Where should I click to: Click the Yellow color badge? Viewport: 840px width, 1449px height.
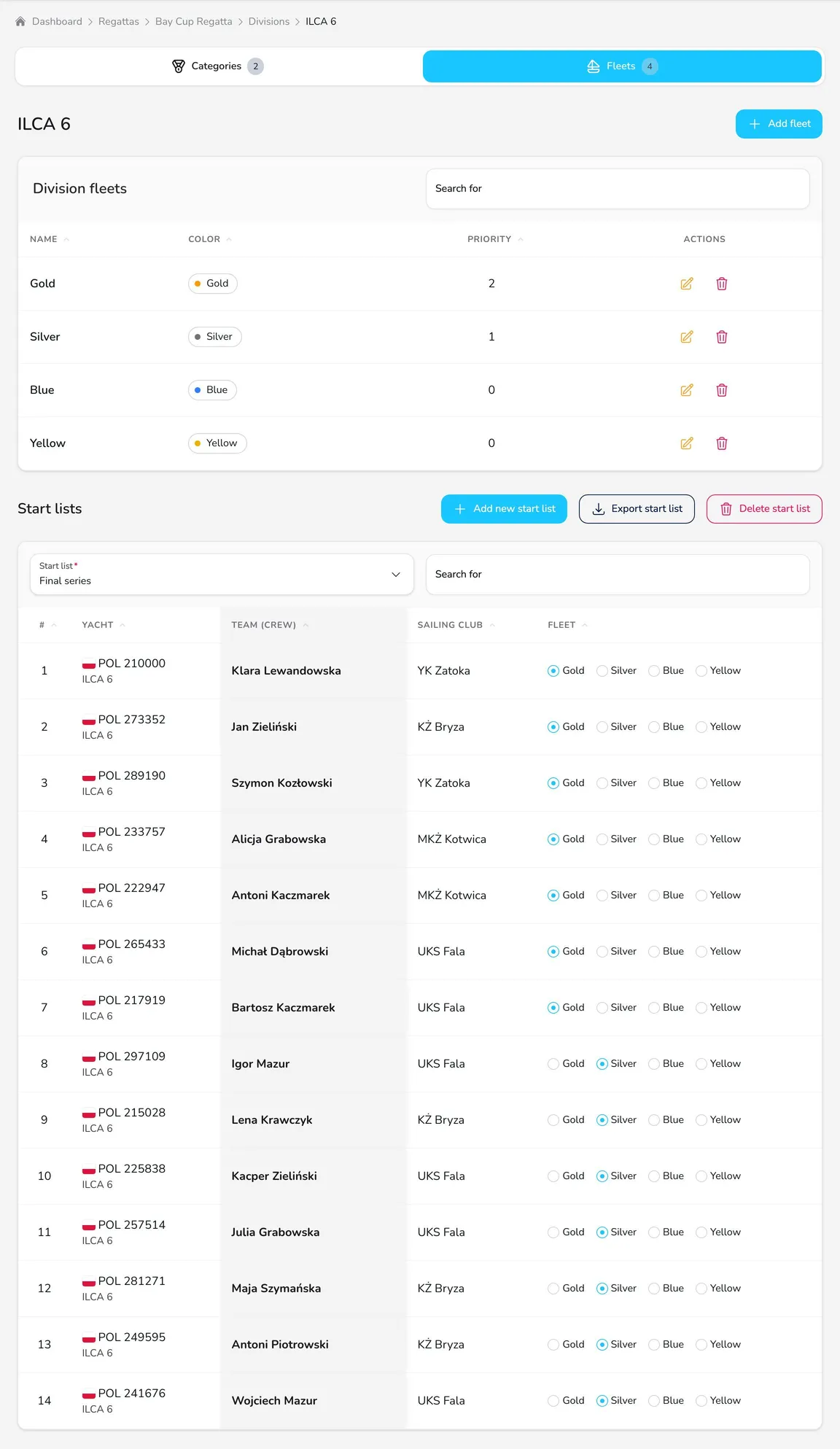coord(217,443)
